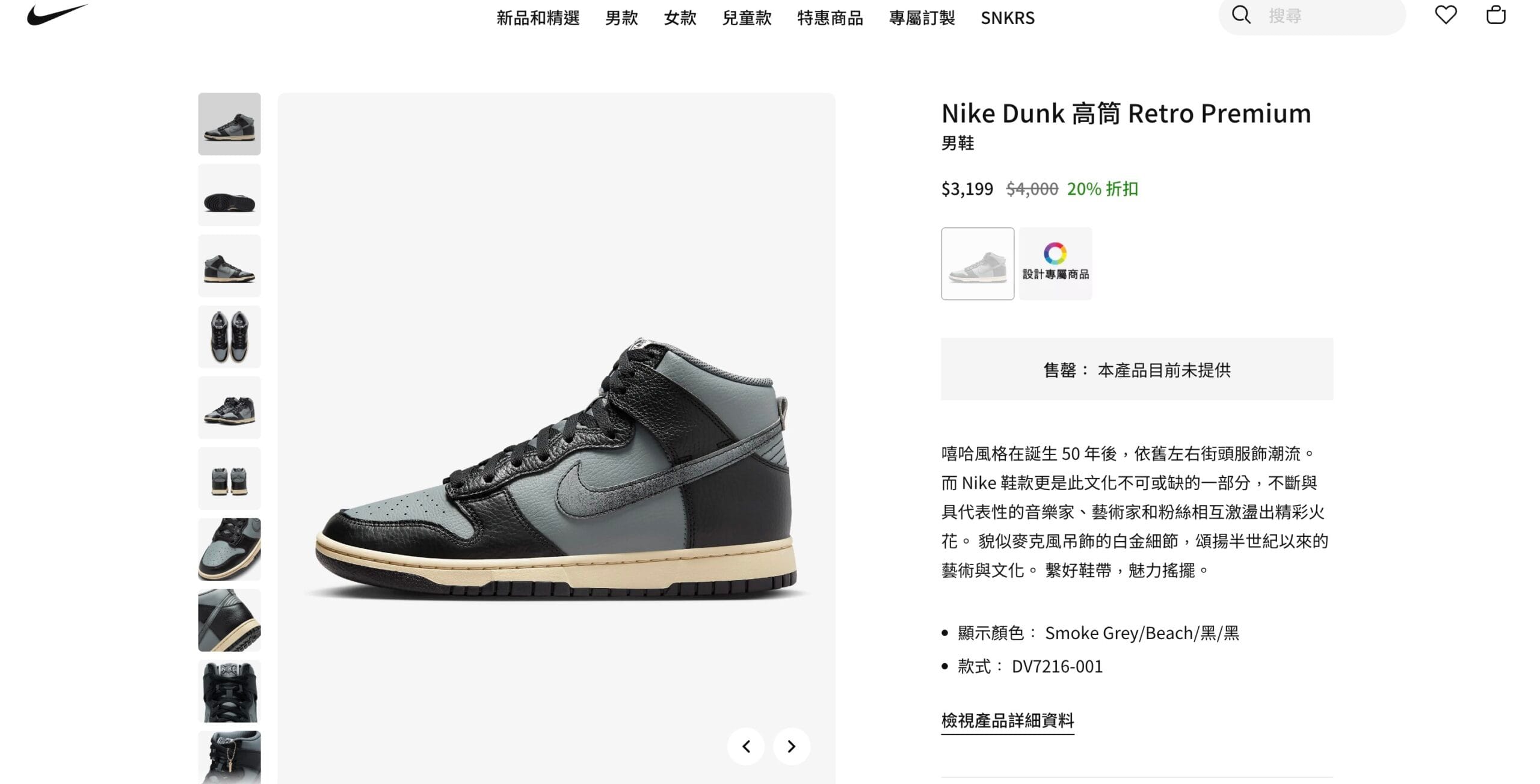Select the NIKE tongue label close-up thumbnail
The height and width of the screenshot is (784, 1540).
pyautogui.click(x=229, y=691)
